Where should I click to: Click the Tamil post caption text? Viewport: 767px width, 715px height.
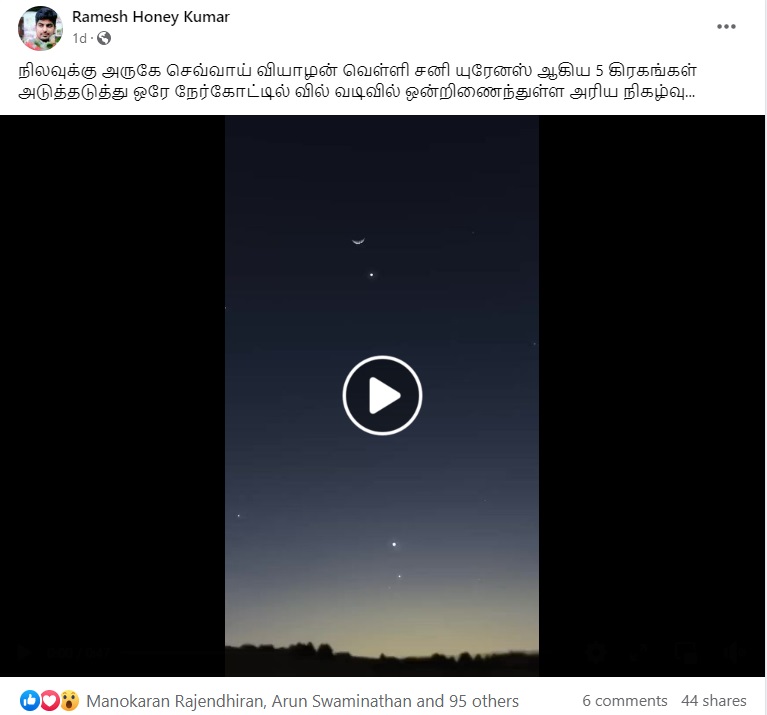pos(357,81)
